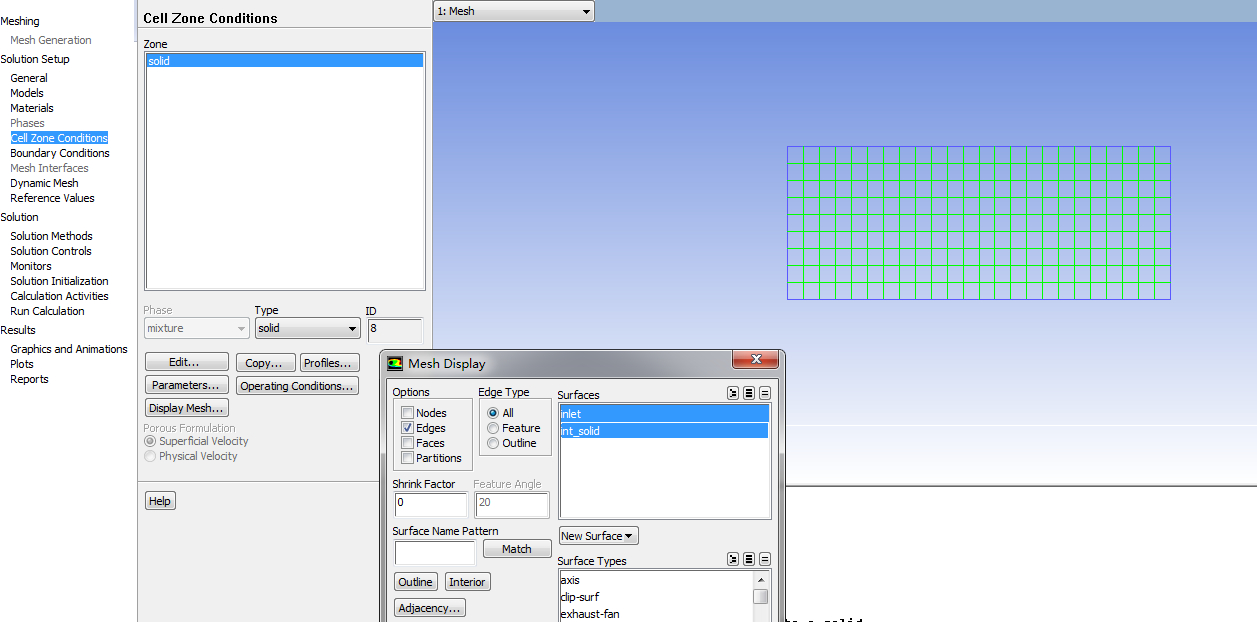
Task: Click the Surface Name Pattern input field
Action: 435,551
